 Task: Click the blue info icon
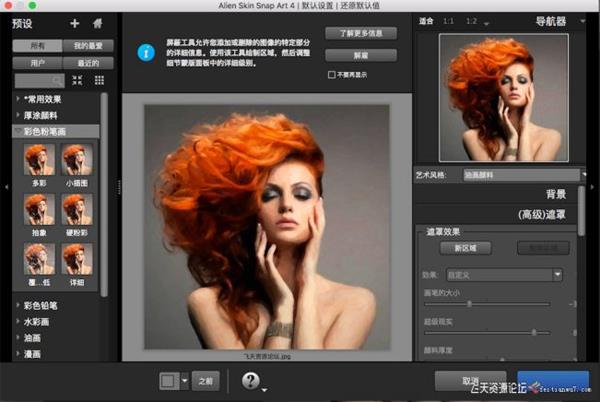pyautogui.click(x=145, y=46)
